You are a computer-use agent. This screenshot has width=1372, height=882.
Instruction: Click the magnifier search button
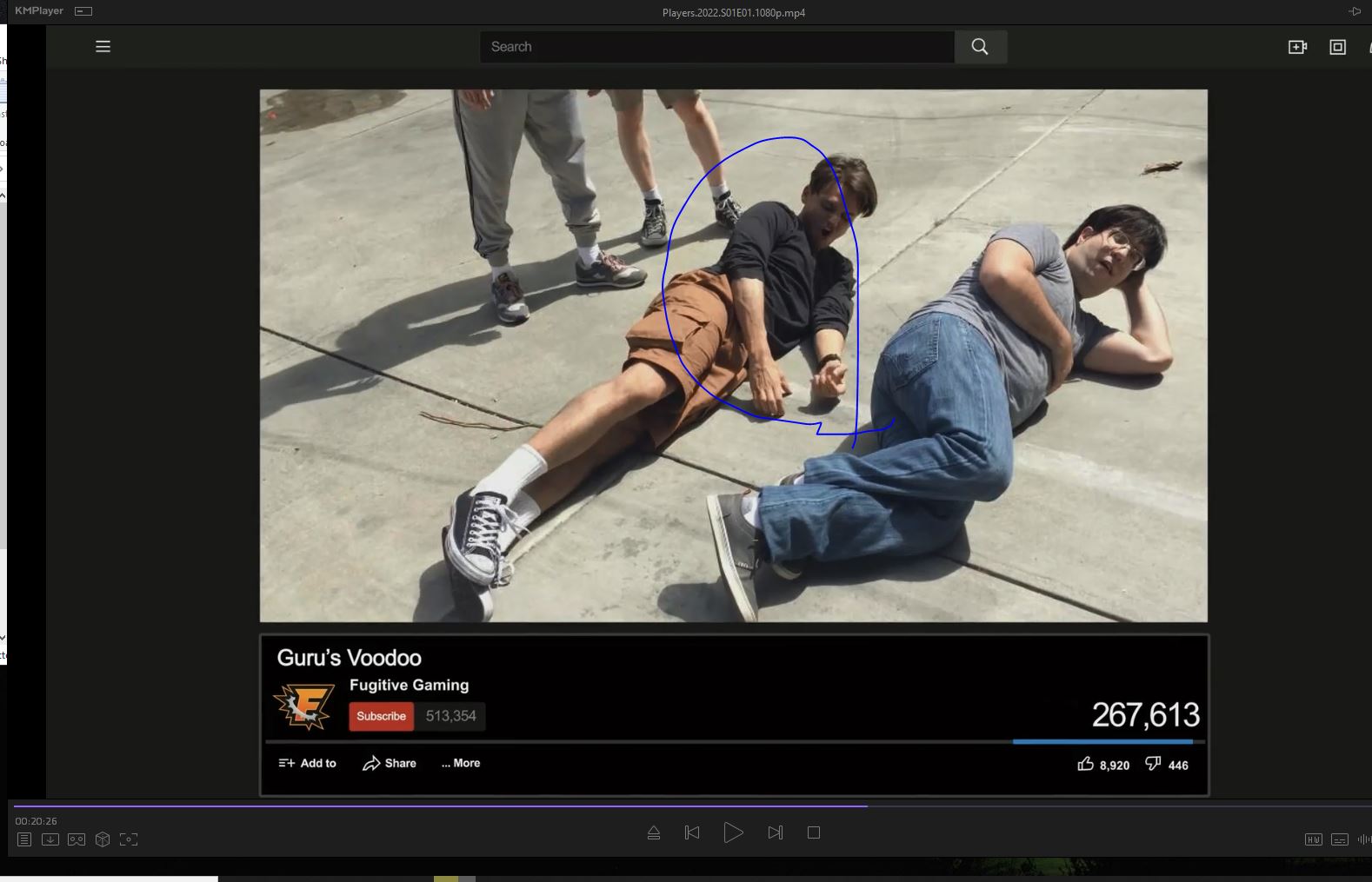[x=980, y=47]
